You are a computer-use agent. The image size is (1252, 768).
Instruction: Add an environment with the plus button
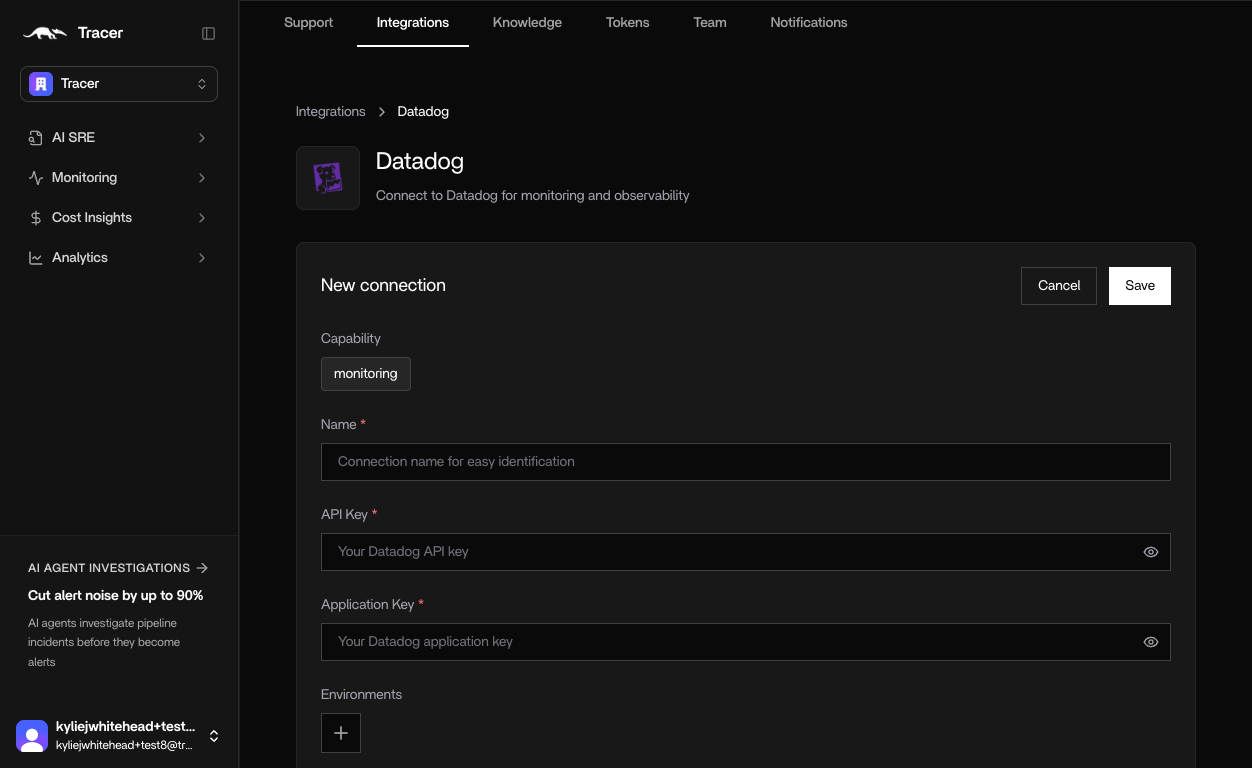pos(340,732)
